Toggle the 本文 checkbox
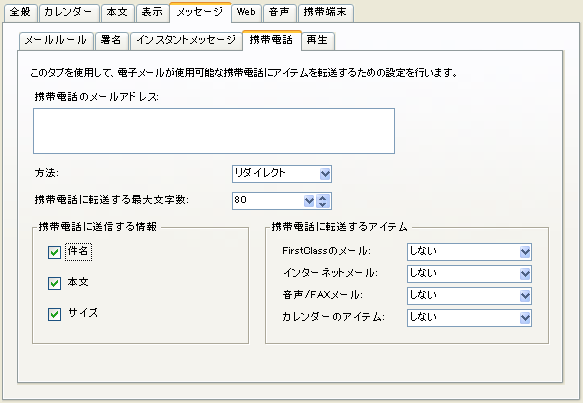Screen dimensions: 583x403 (x=54, y=283)
